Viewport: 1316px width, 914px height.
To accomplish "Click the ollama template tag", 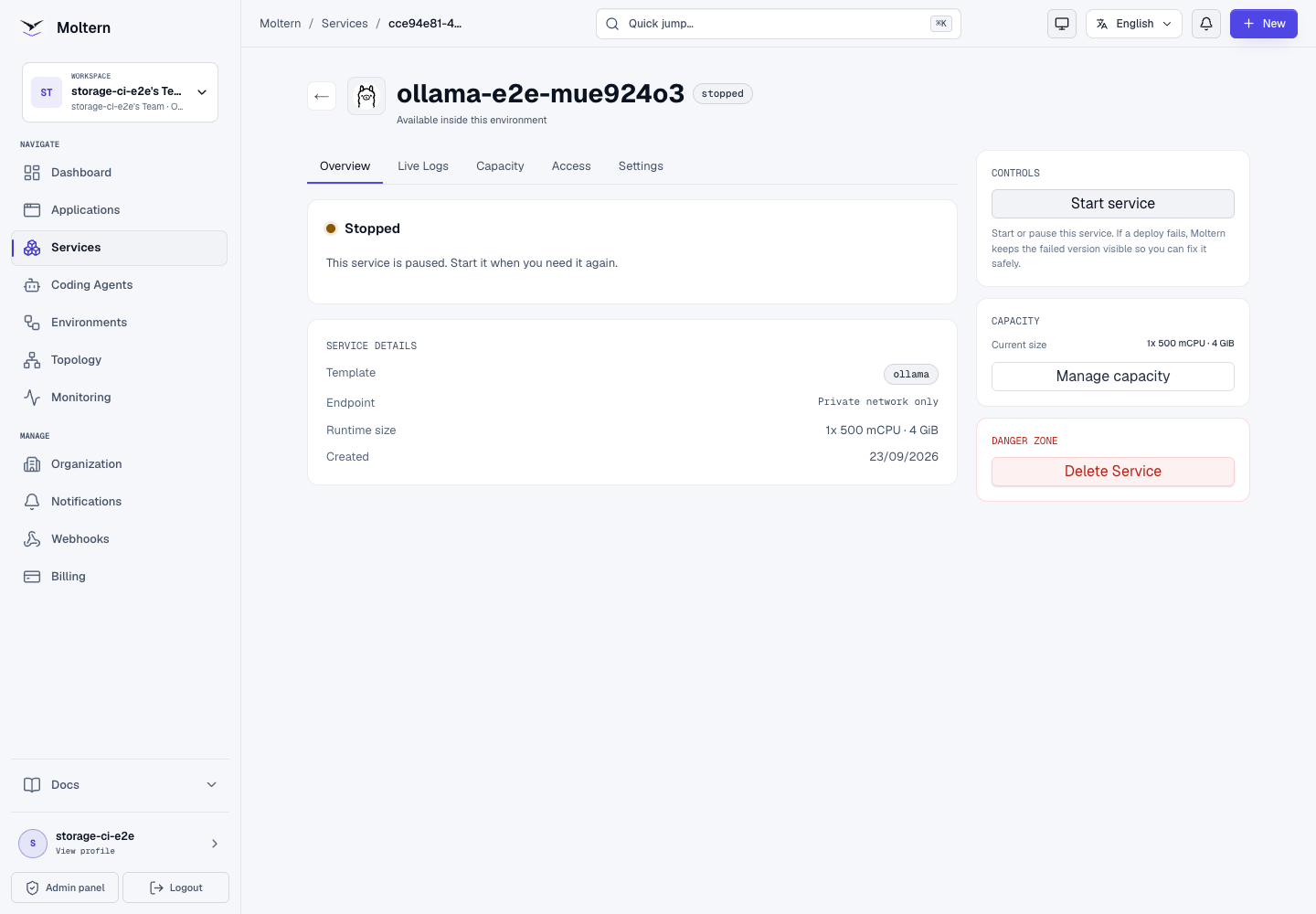I will pos(911,375).
